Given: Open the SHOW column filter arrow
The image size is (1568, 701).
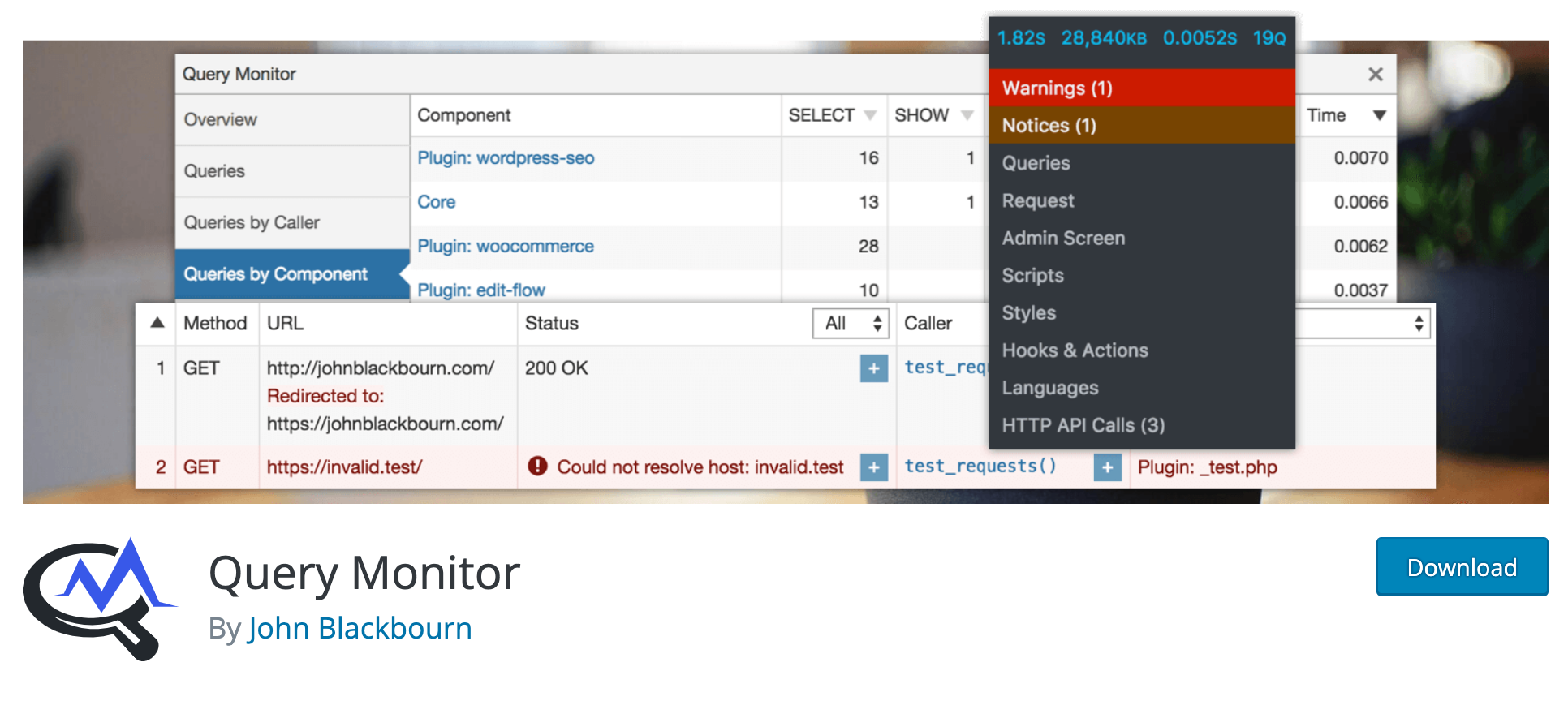Looking at the screenshot, I should click(x=967, y=115).
